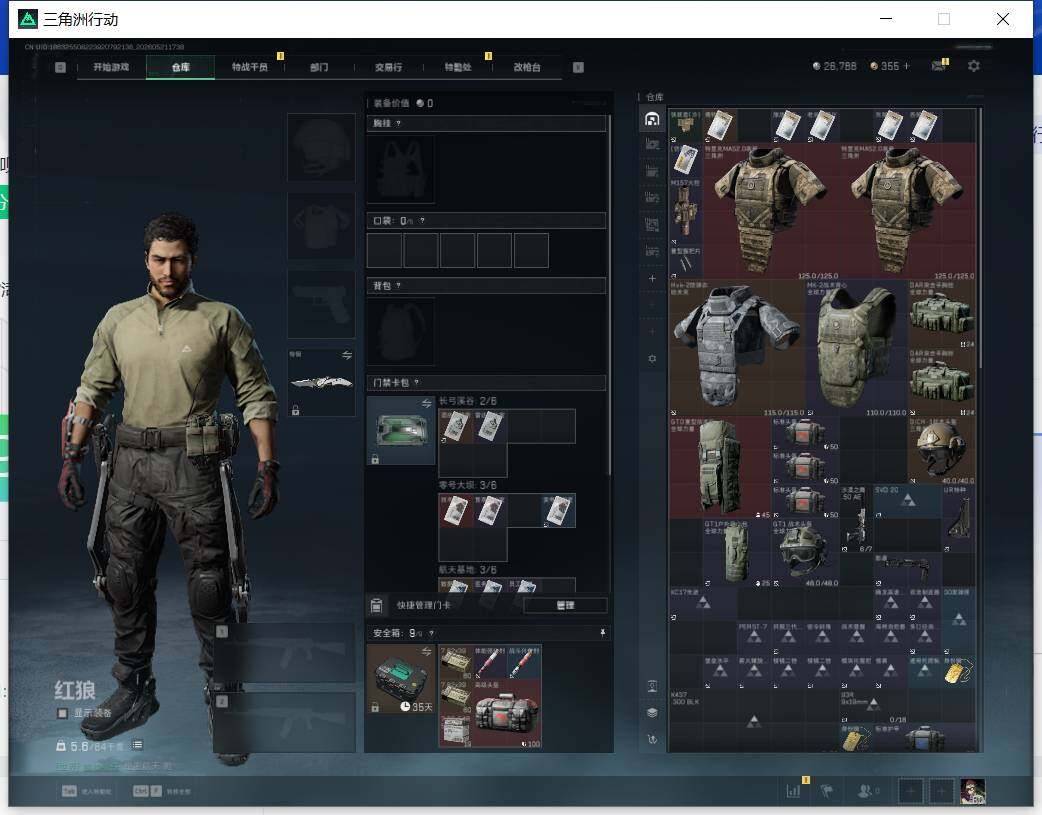Image resolution: width=1042 pixels, height=815 pixels.
Task: Click the list icon beside weight 5.6
Action: [x=137, y=745]
